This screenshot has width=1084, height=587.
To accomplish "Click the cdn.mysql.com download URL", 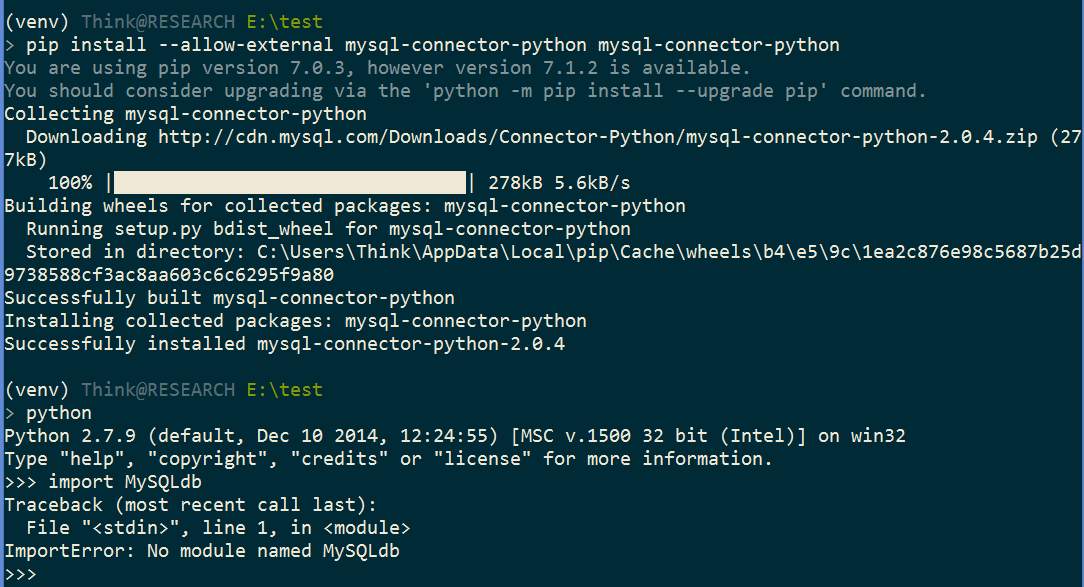I will click(598, 137).
